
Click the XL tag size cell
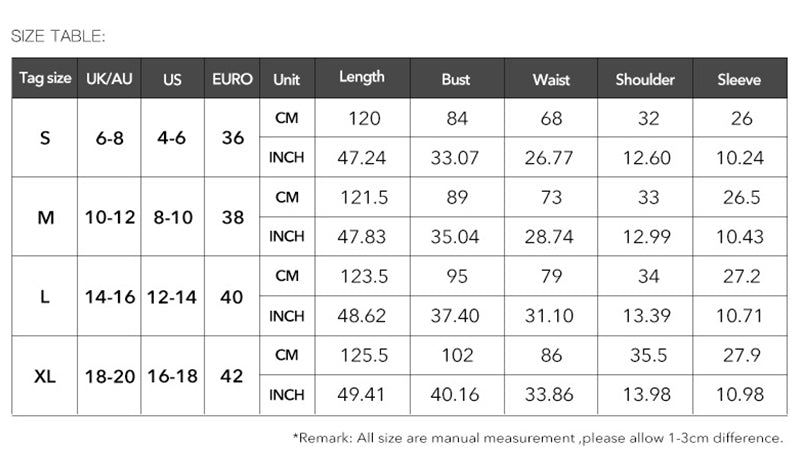click(x=45, y=376)
